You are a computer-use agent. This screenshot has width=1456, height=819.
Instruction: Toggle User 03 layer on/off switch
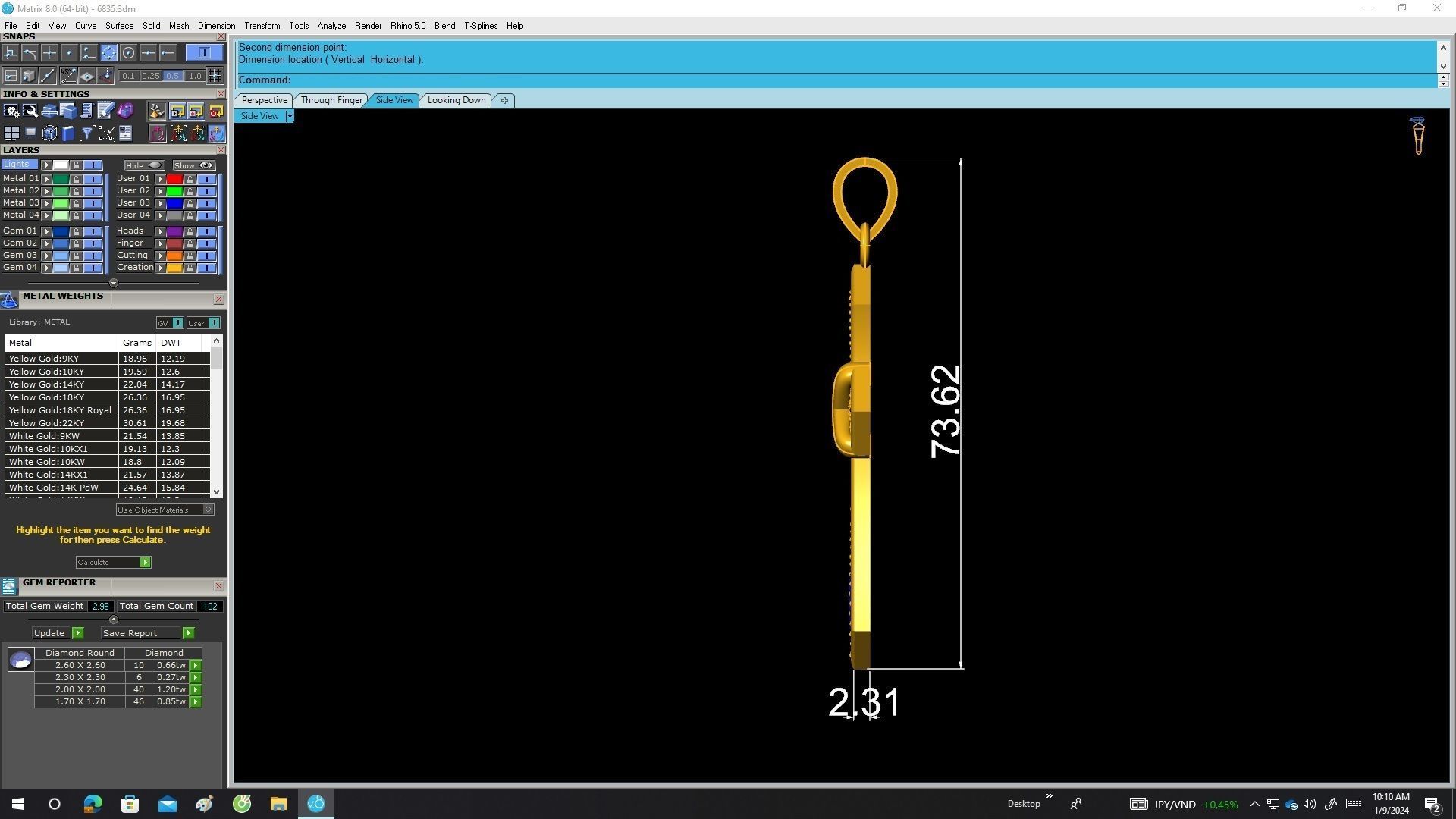pyautogui.click(x=206, y=203)
